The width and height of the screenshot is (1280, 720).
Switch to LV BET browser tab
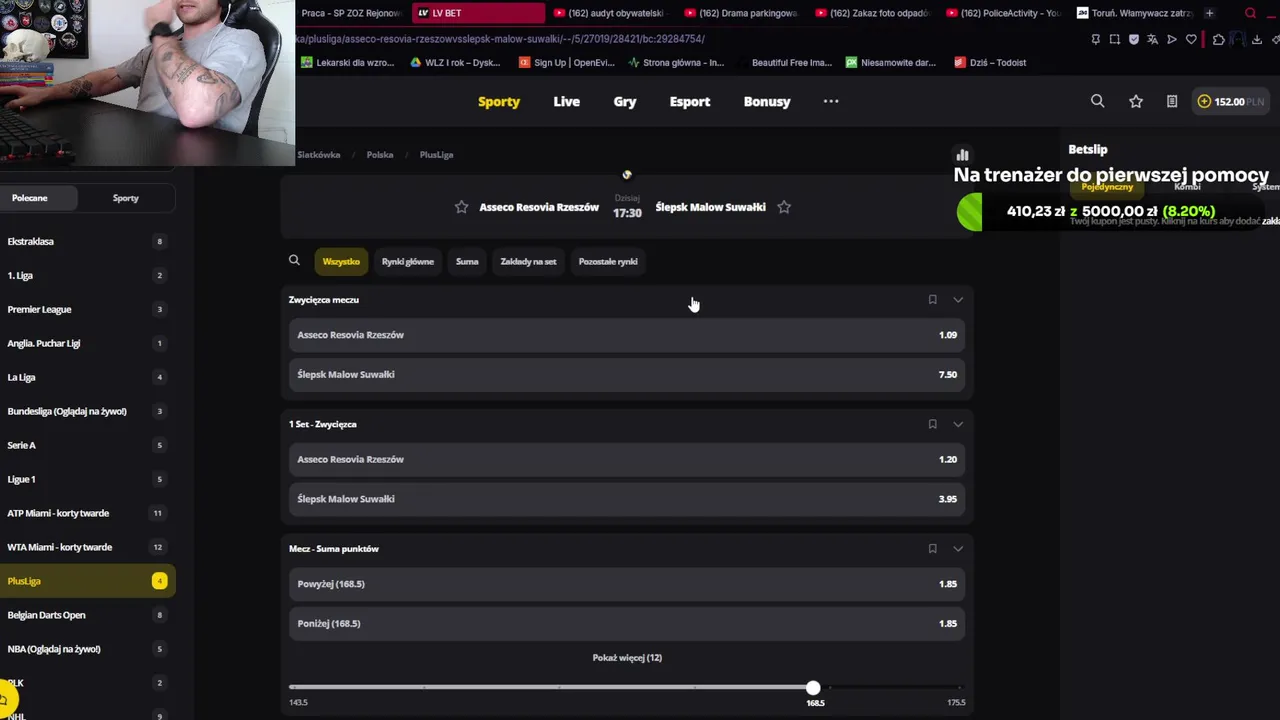pyautogui.click(x=478, y=13)
